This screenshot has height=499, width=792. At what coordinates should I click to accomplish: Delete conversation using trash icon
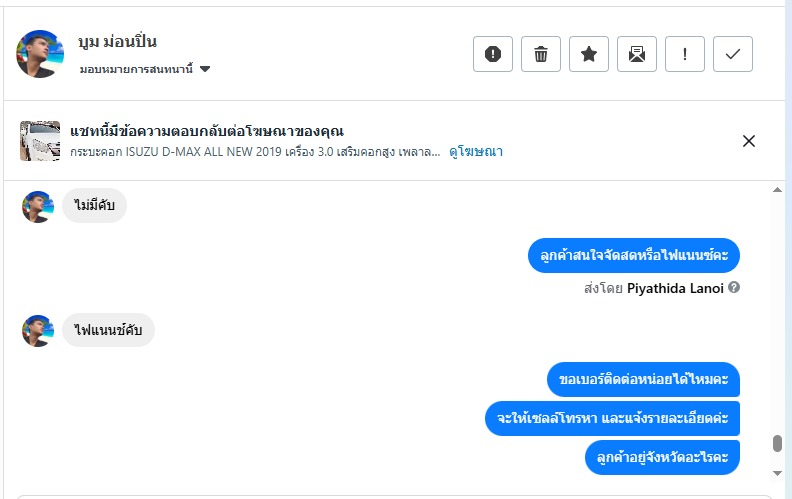[x=541, y=54]
